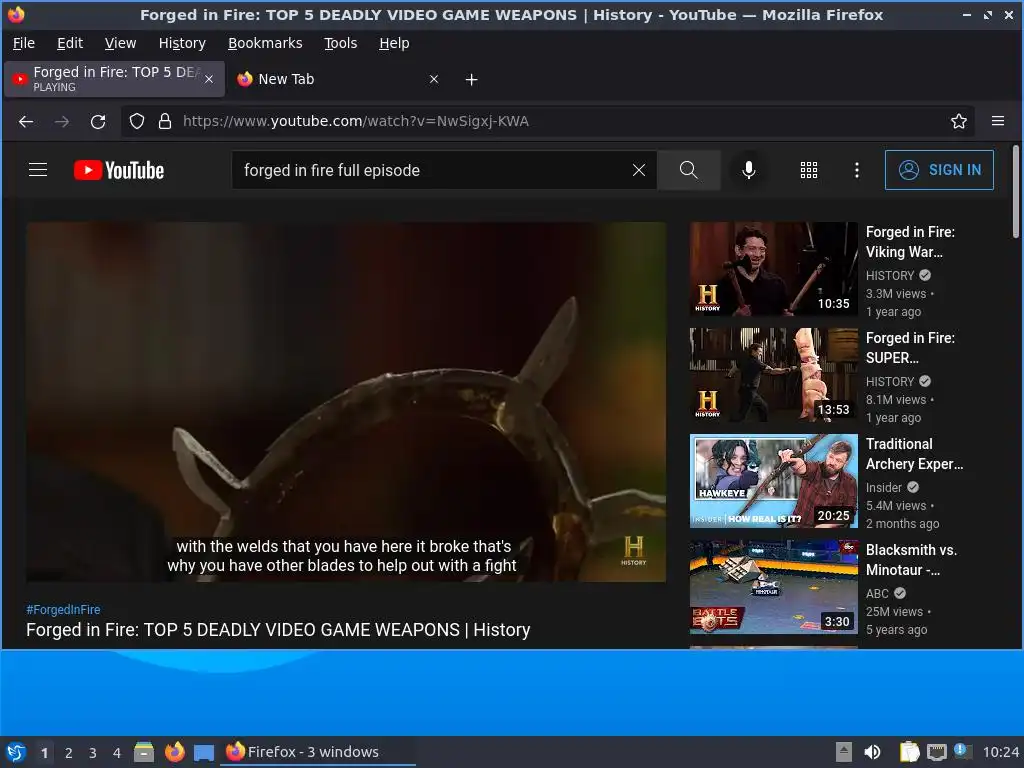Click the show desktop taskbar icon
Viewport: 1024px width, 768px height.
(x=204, y=753)
